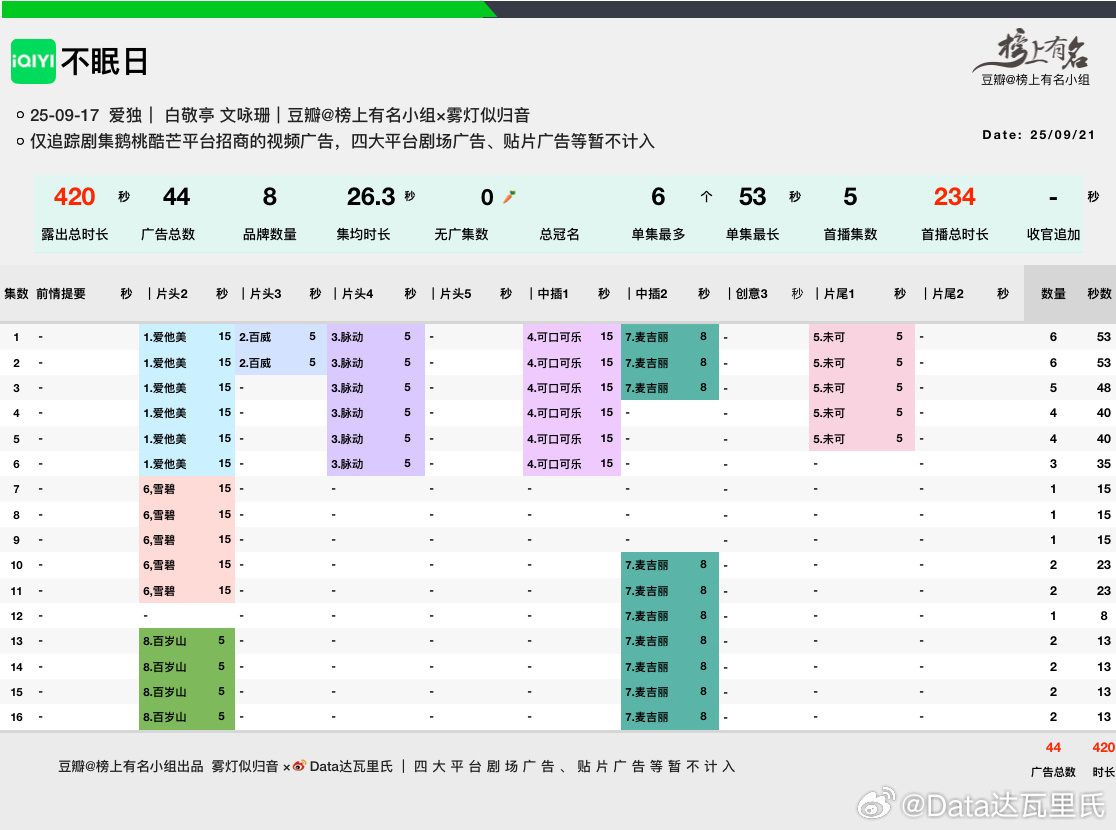Click the 片头4 column header
1116x830 pixels.
click(x=357, y=293)
